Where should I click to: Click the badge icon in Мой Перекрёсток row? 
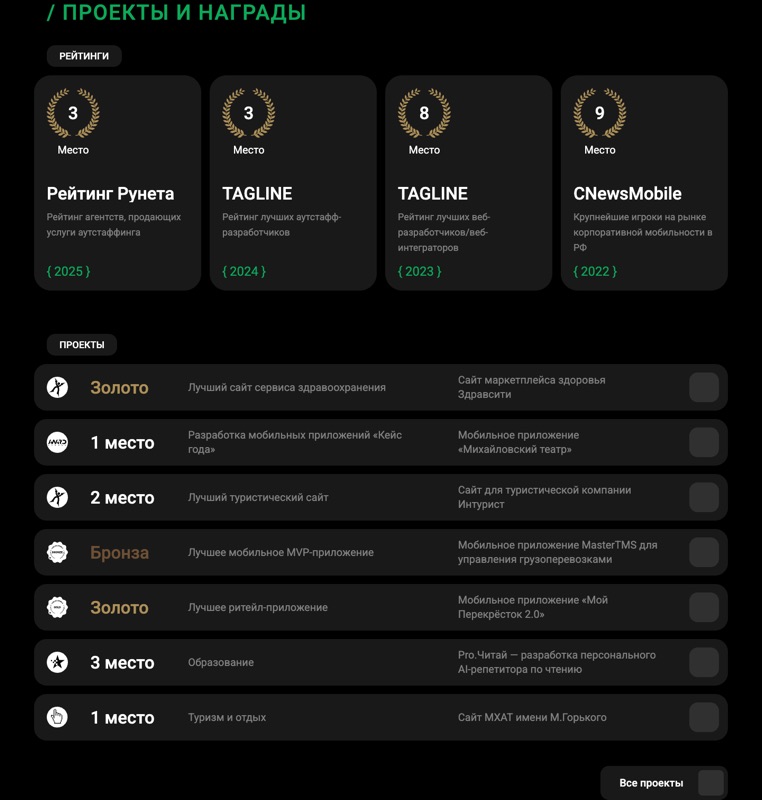coord(57,607)
